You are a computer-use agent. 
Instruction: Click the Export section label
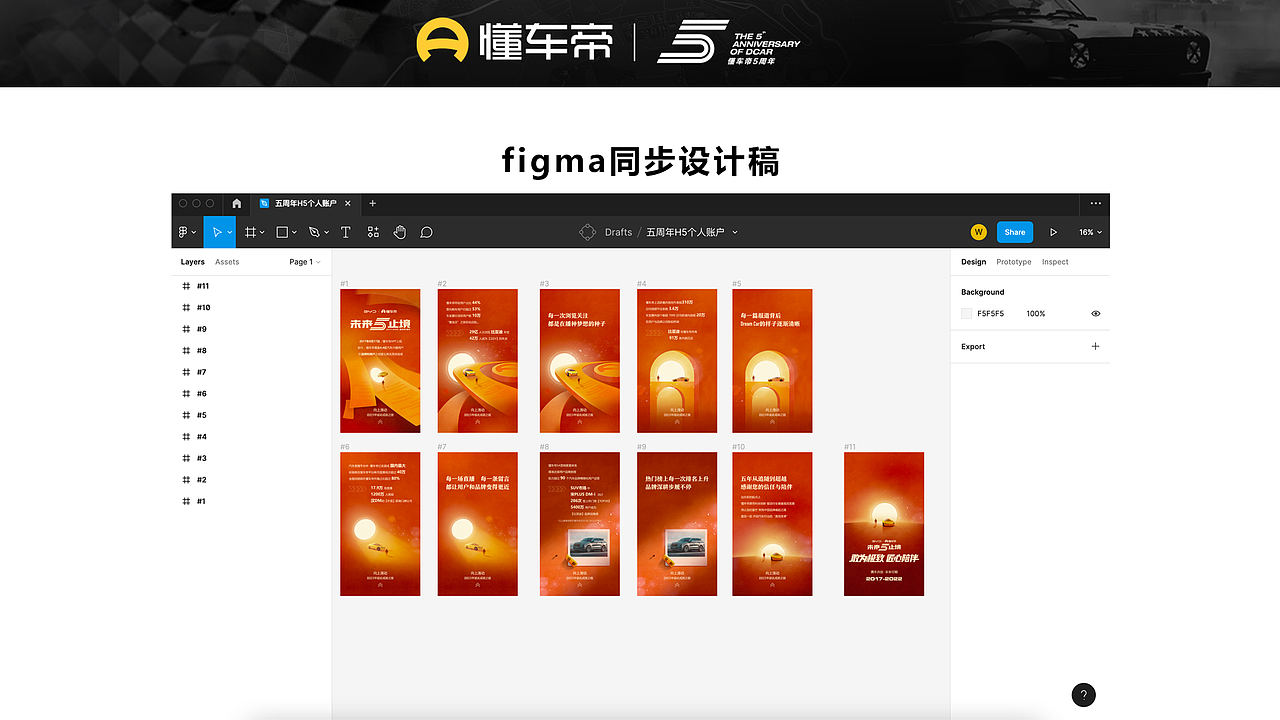(x=973, y=346)
